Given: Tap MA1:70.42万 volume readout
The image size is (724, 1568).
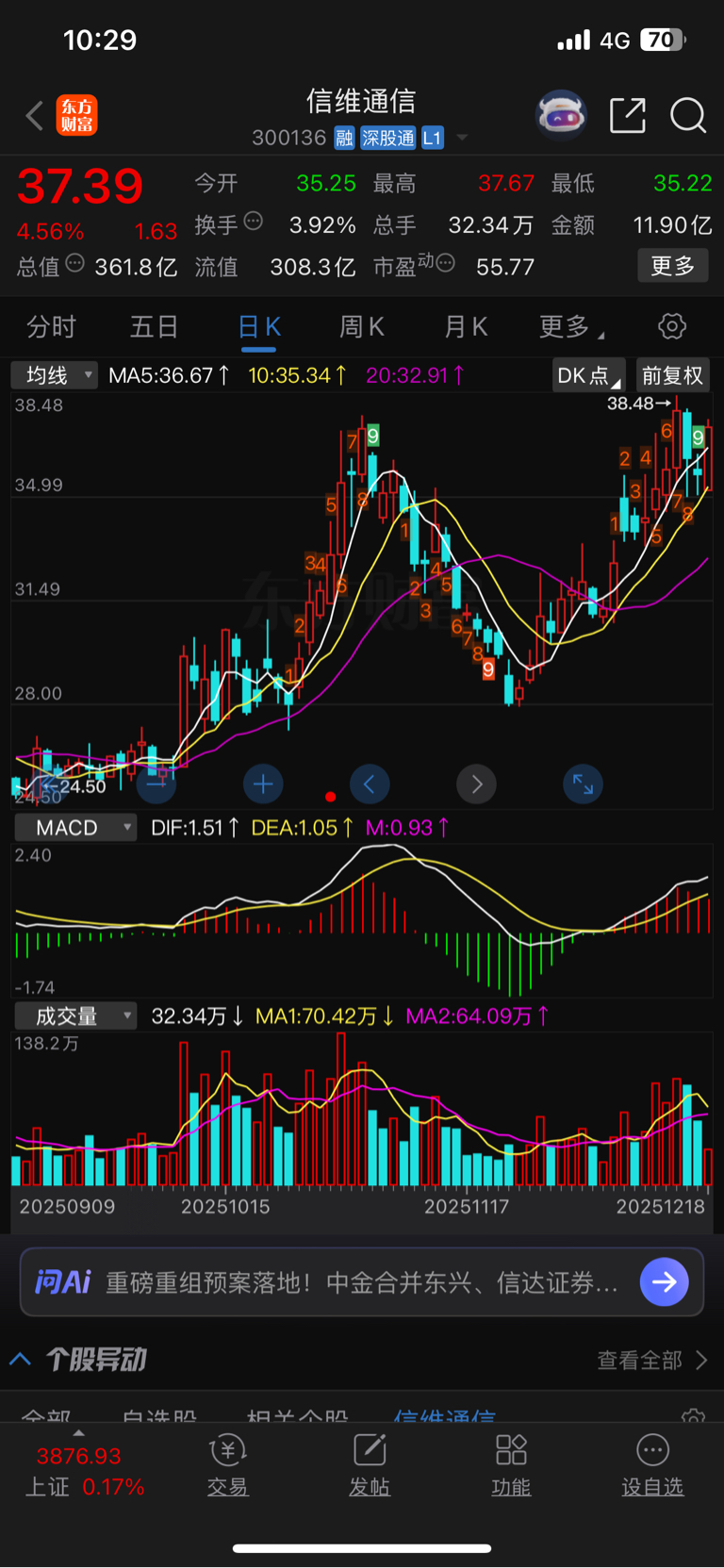Looking at the screenshot, I should coord(325,1015).
